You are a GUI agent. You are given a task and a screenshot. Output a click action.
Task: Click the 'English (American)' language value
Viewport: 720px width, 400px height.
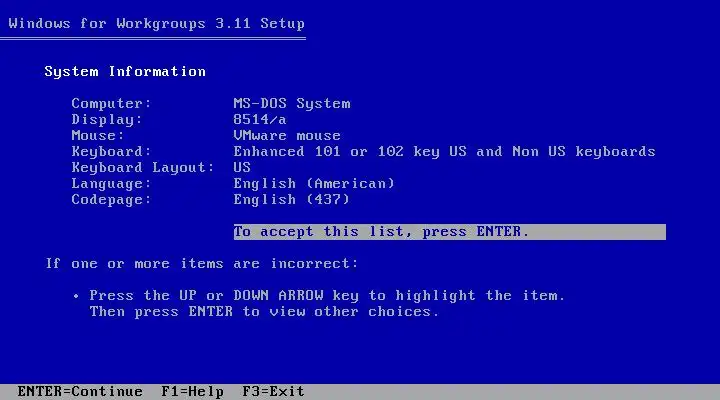click(x=314, y=184)
